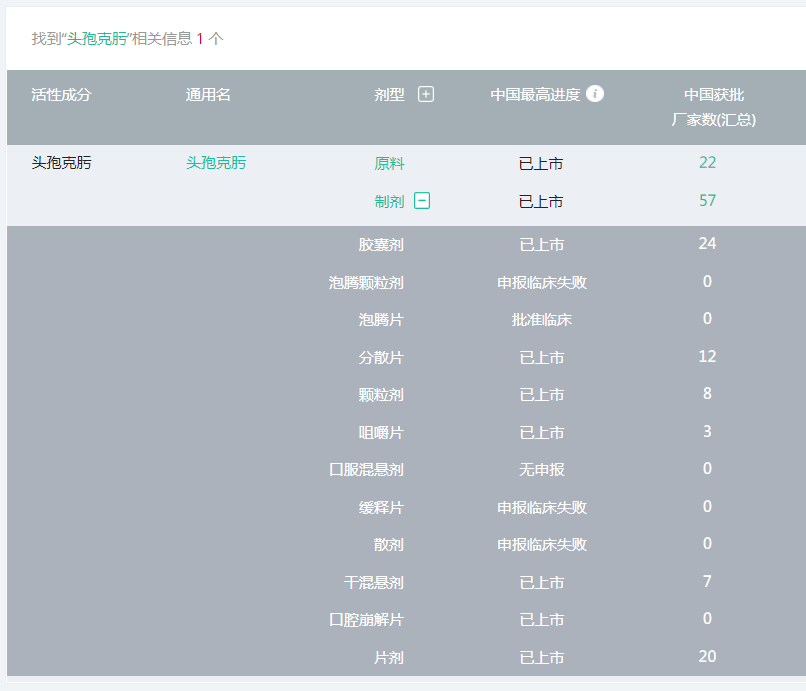Select the 散剂 row label
The height and width of the screenshot is (691, 806).
(389, 544)
